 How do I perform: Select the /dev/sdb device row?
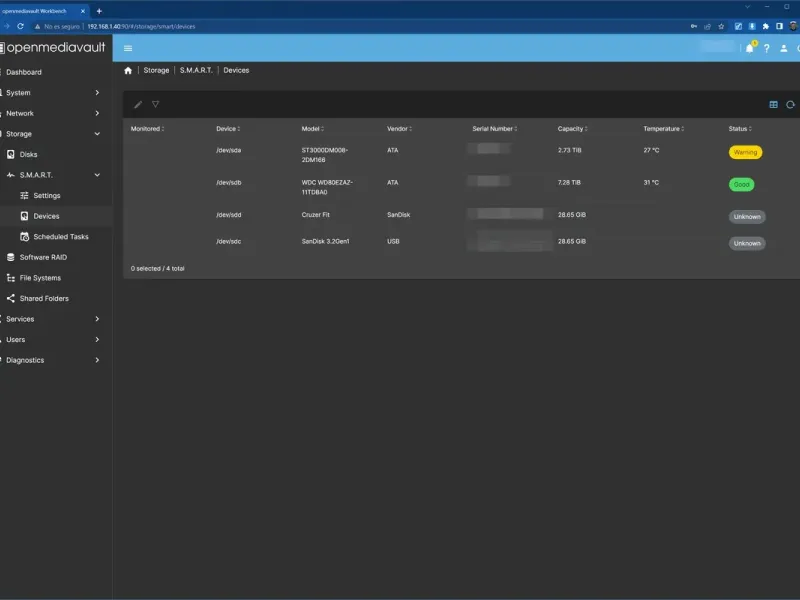[x=462, y=187]
